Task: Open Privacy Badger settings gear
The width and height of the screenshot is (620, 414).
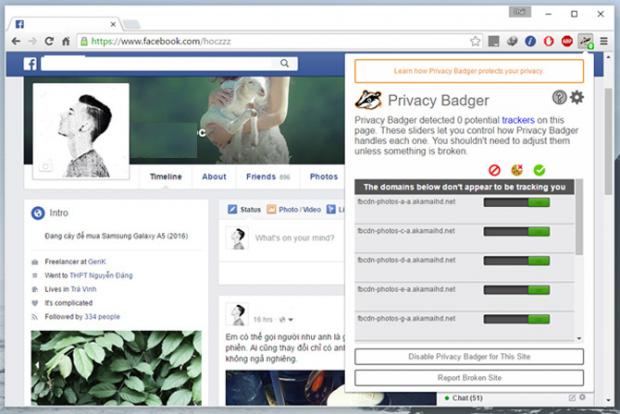Action: coord(576,97)
